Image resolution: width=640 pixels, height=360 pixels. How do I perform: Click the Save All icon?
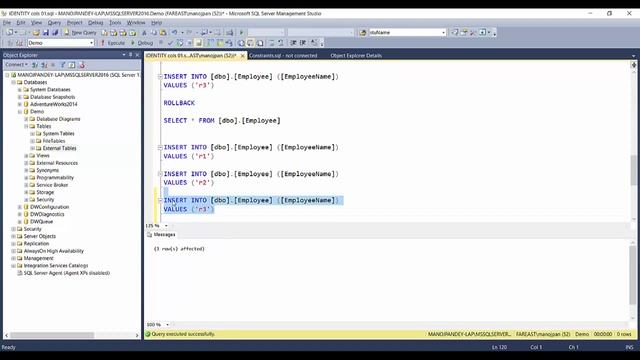[x=55, y=32]
